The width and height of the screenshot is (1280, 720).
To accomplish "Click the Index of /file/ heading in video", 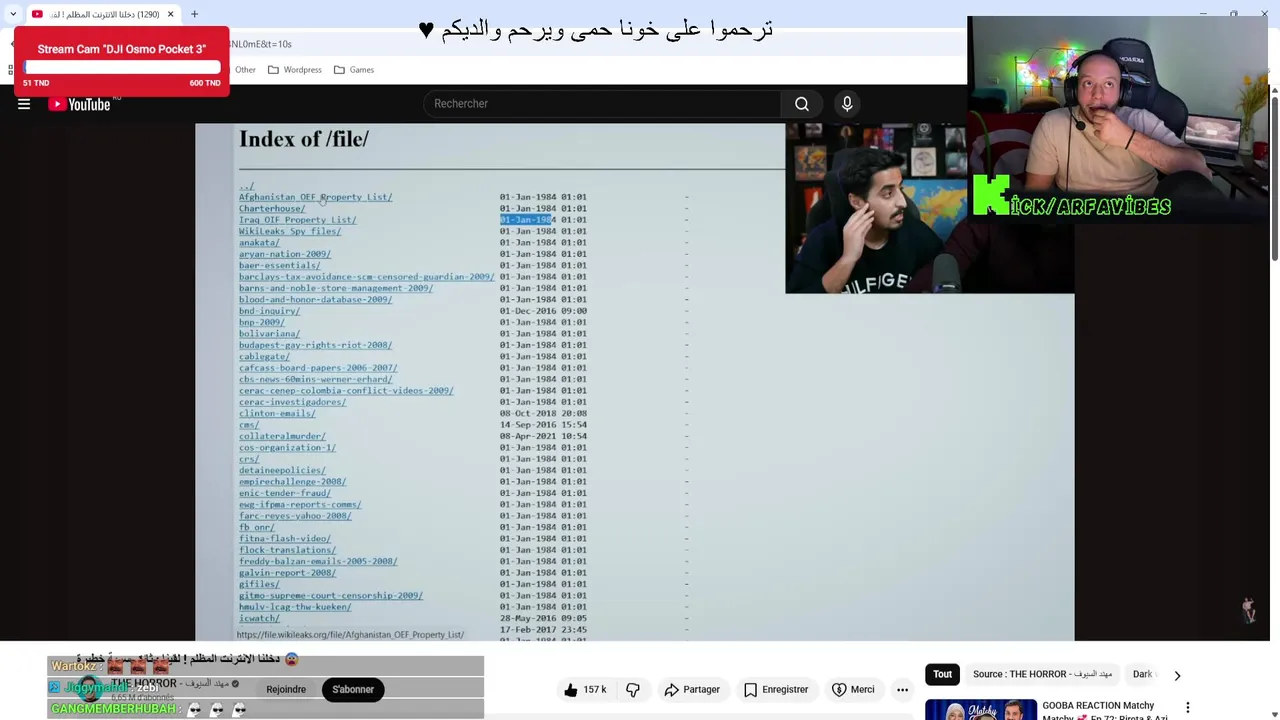I will pyautogui.click(x=304, y=139).
